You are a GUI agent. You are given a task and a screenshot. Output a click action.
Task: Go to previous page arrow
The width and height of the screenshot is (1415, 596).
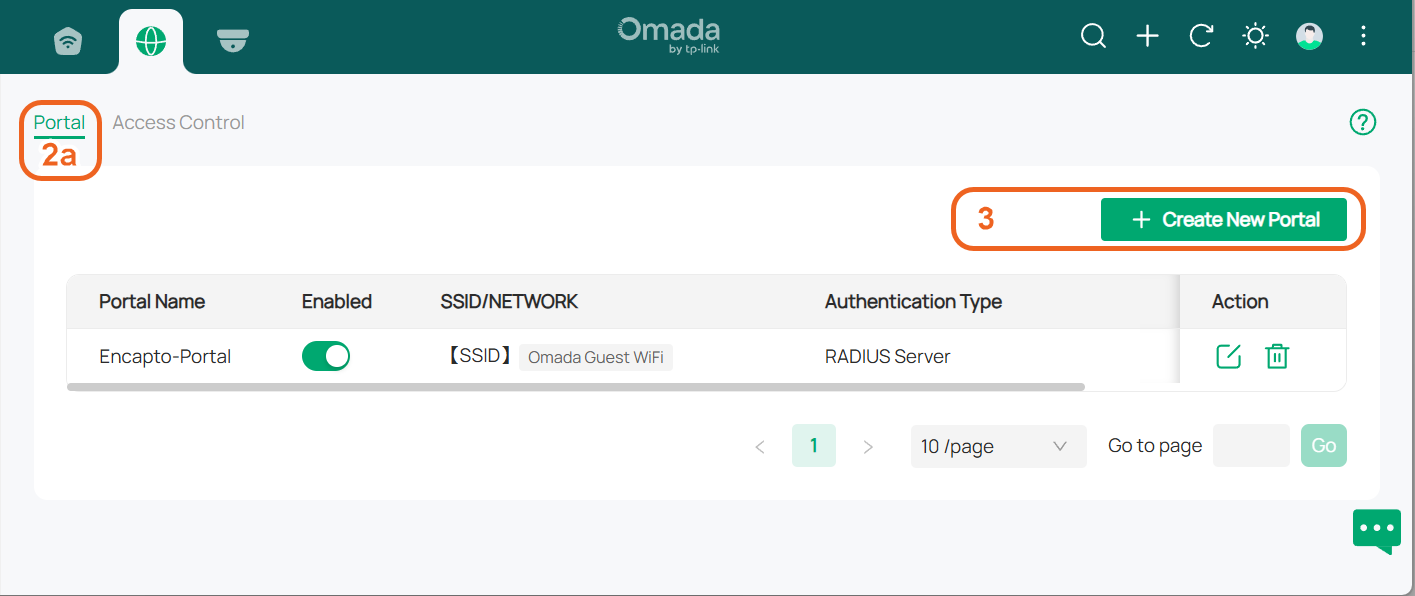(x=760, y=447)
